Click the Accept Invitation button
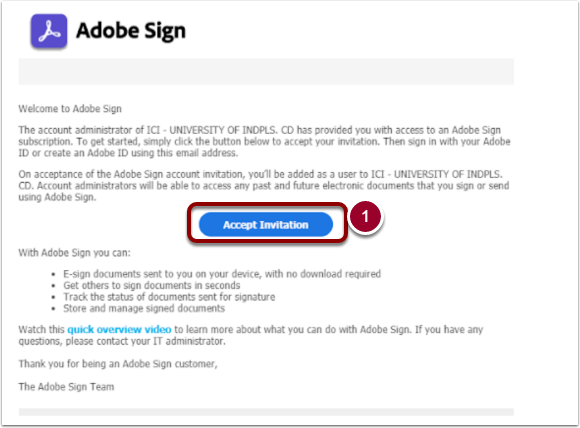 tap(266, 225)
